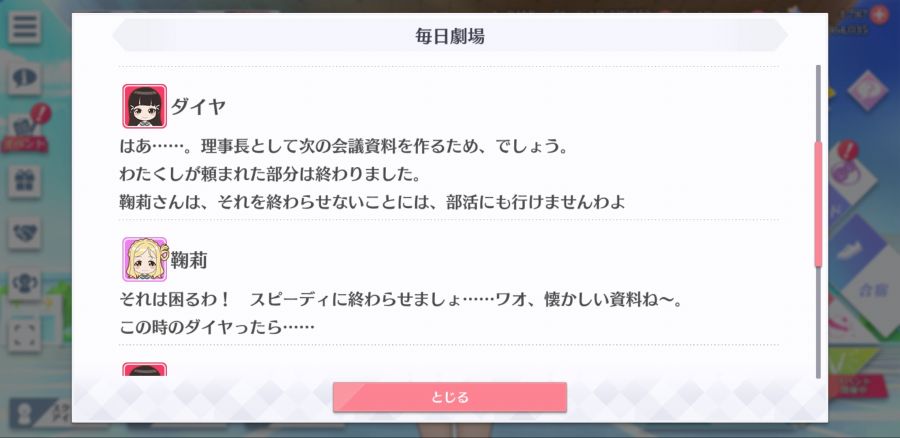Viewport: 900px width, 438px height.
Task: Click the lower scrollbar track area
Action: point(818,323)
